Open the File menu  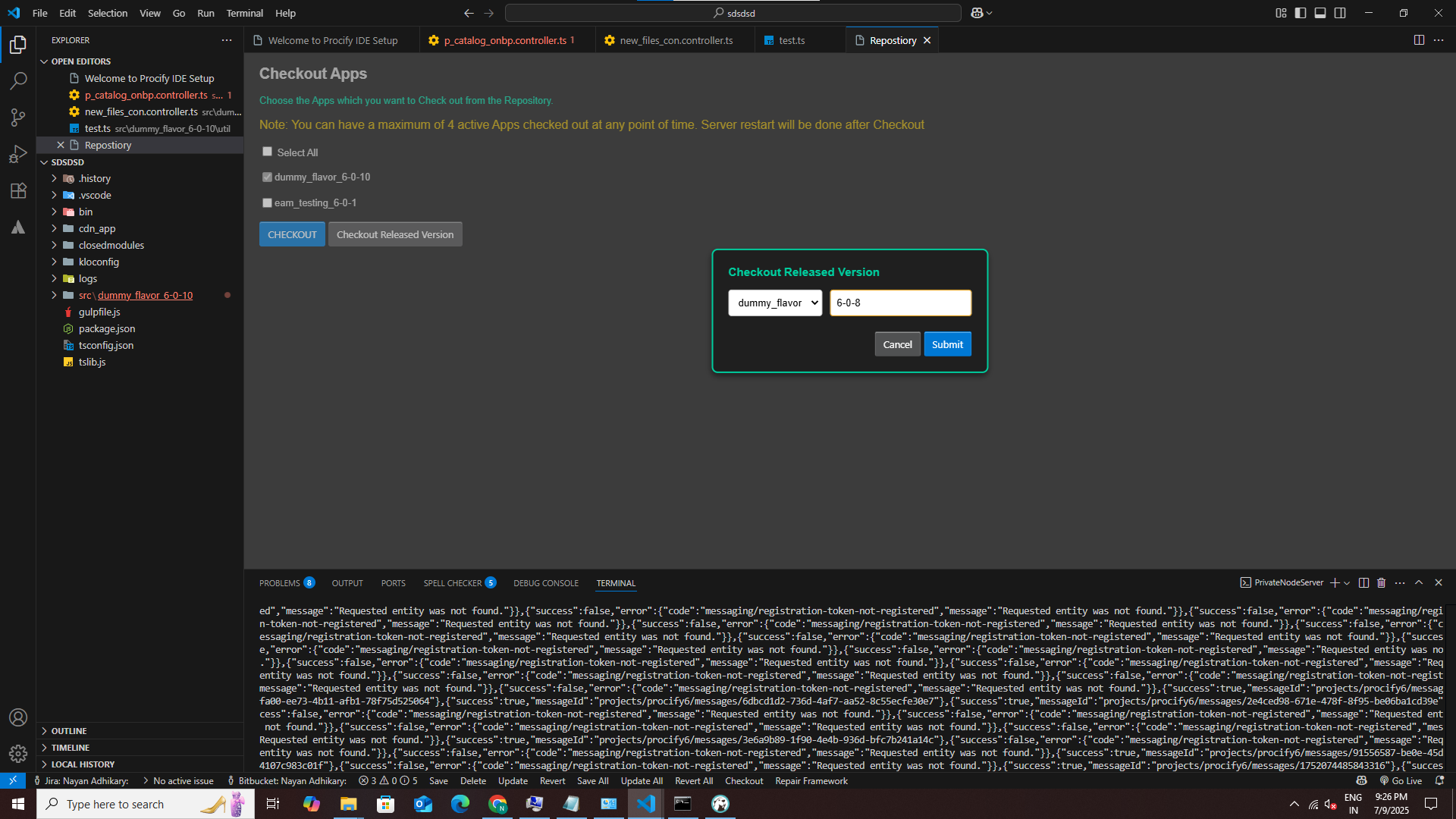tap(40, 13)
